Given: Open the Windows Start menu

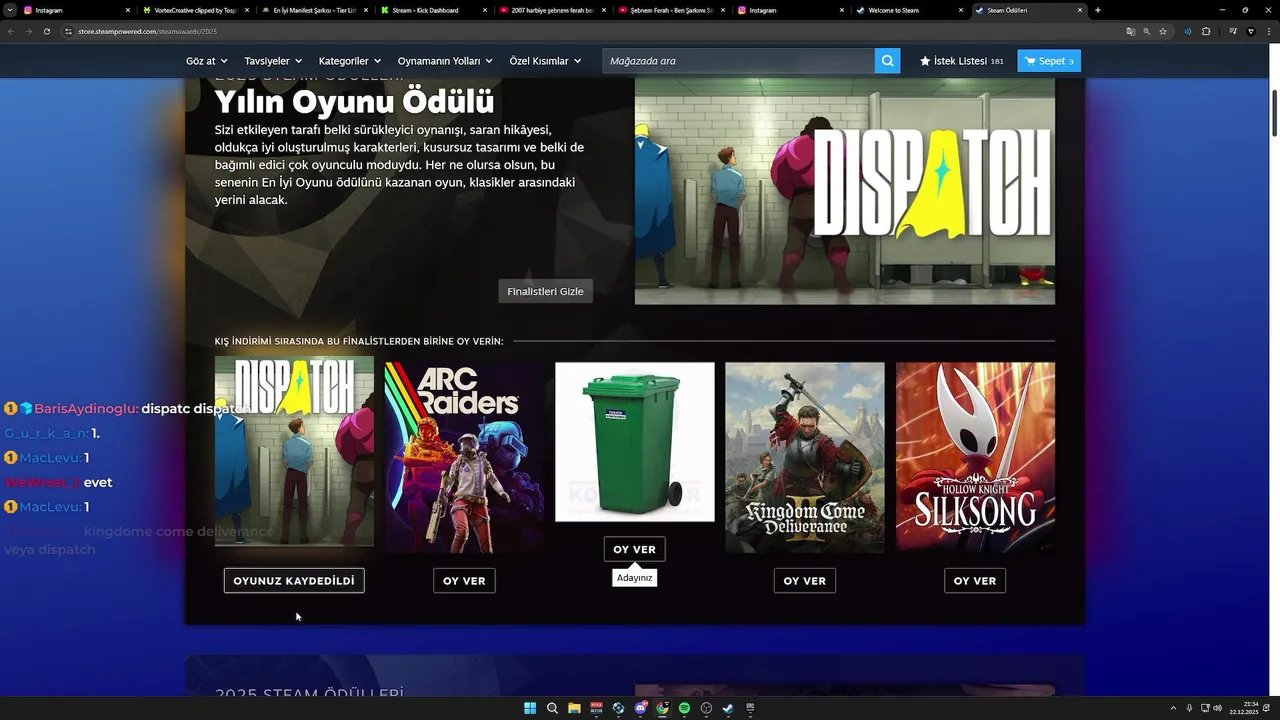Looking at the screenshot, I should coord(530,708).
